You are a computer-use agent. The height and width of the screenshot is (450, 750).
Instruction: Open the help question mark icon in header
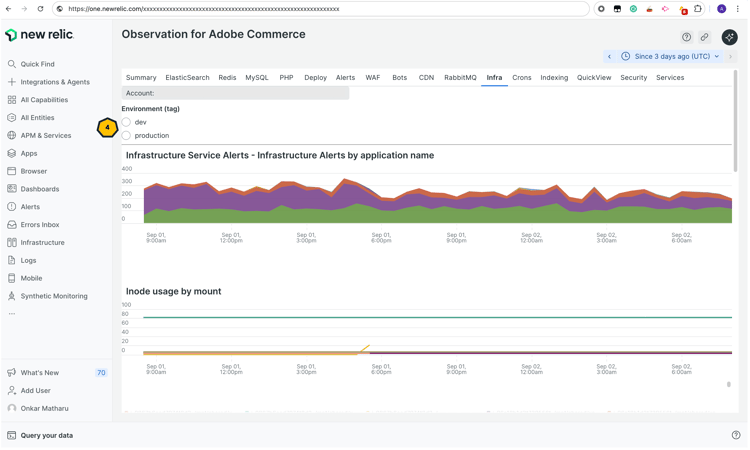[x=686, y=37]
